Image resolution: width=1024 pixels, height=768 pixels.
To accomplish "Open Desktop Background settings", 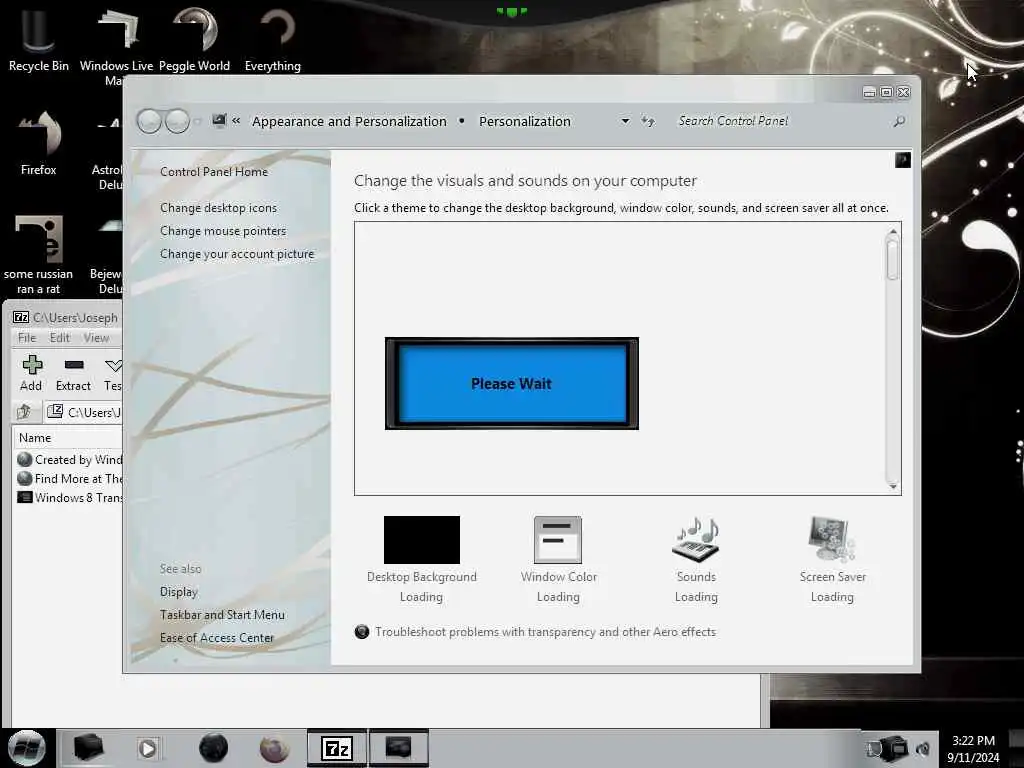I will 422,539.
